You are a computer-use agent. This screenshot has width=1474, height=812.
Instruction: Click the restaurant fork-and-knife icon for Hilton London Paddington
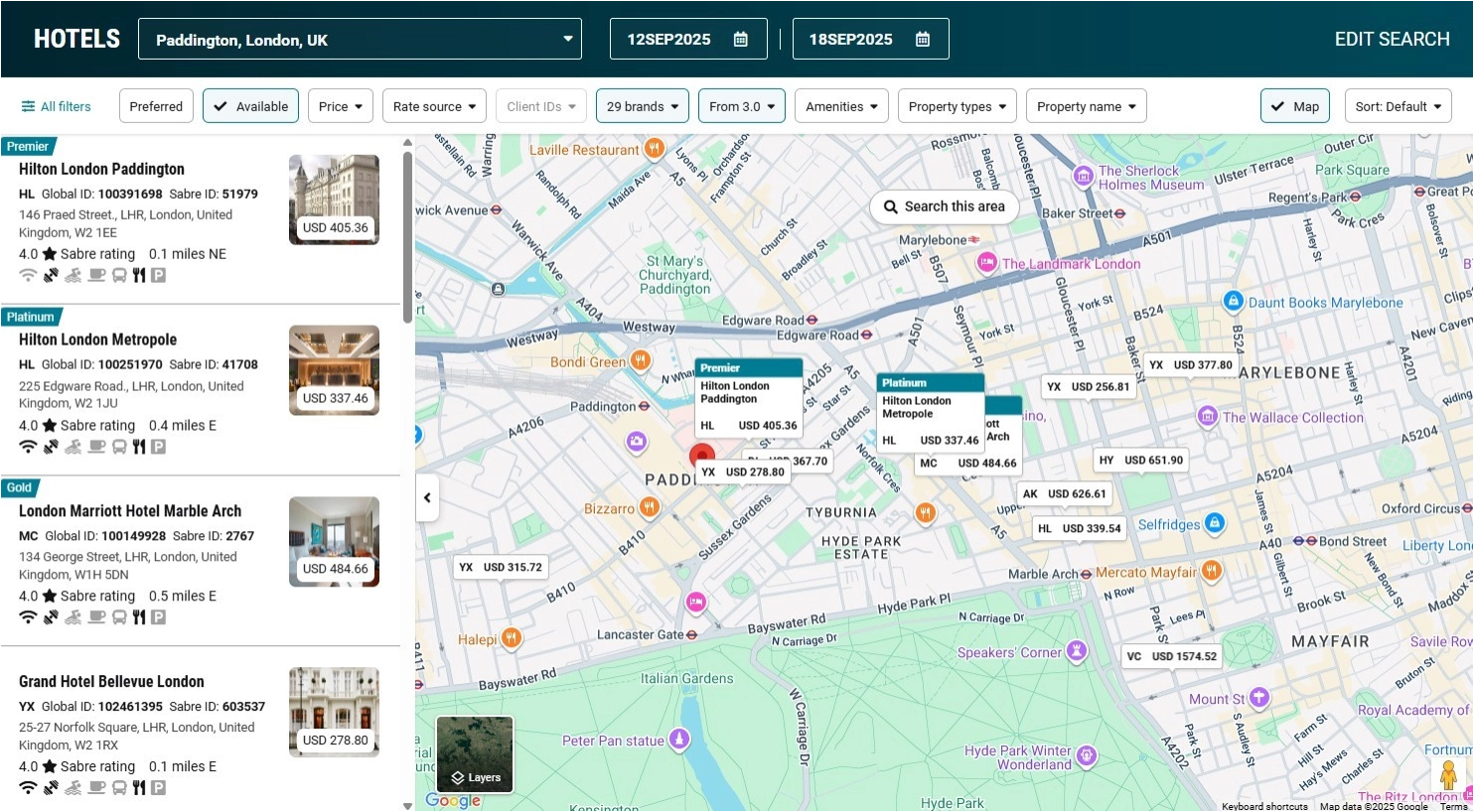pyautogui.click(x=138, y=275)
